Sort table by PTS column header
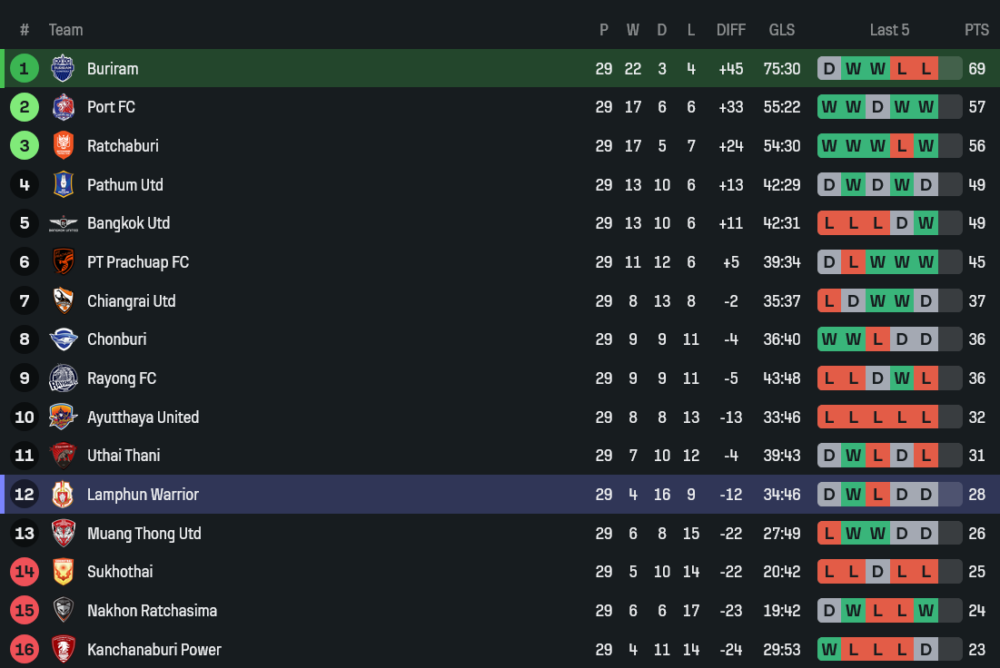Screen dimensions: 1000x668 pyautogui.click(x=976, y=30)
